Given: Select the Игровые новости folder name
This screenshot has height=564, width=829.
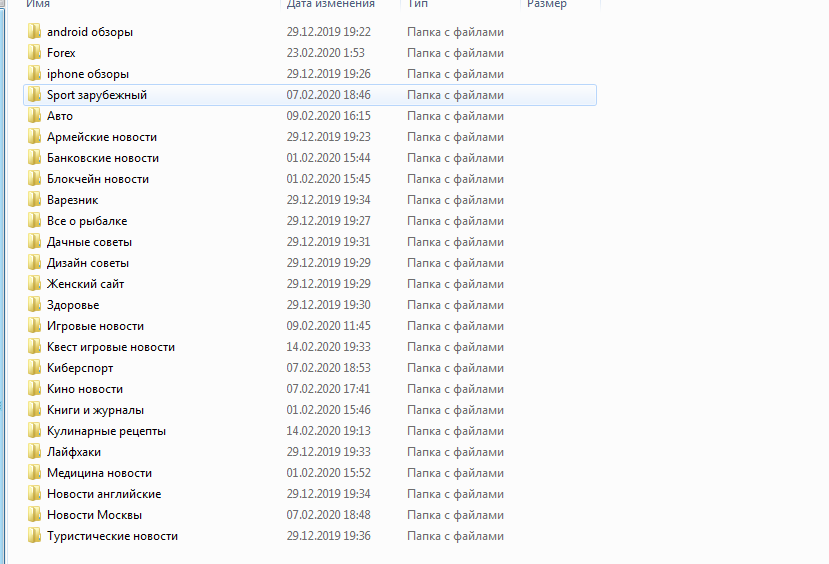Looking at the screenshot, I should pyautogui.click(x=95, y=326).
